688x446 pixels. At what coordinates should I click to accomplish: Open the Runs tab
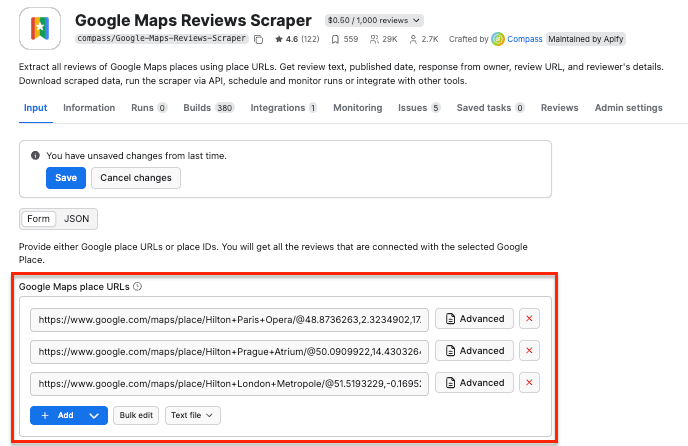coord(149,108)
